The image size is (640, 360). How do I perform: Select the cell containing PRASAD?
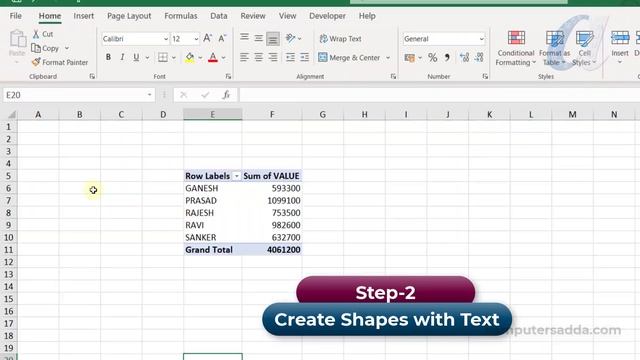213,200
